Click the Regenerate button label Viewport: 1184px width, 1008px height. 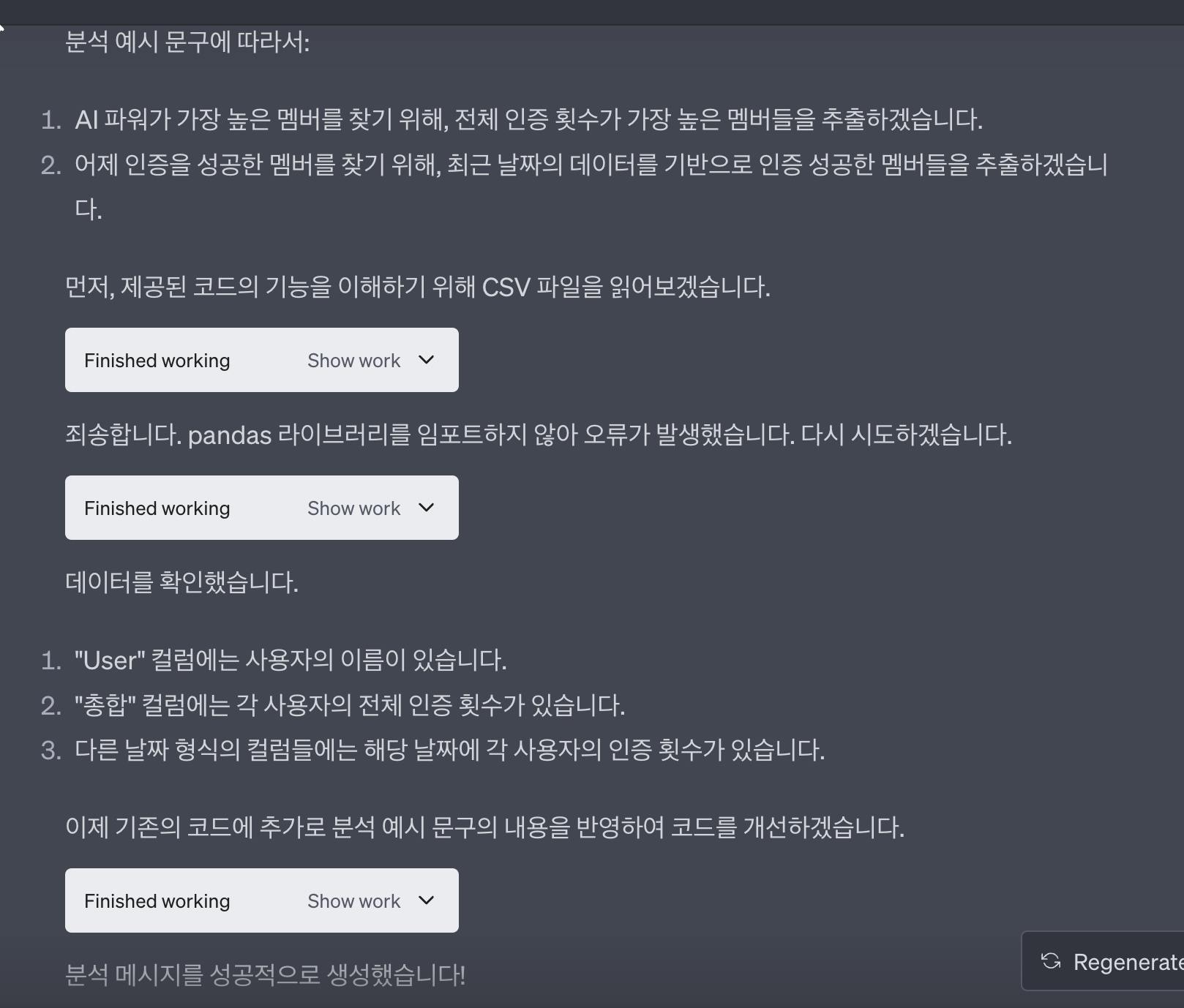[1127, 962]
